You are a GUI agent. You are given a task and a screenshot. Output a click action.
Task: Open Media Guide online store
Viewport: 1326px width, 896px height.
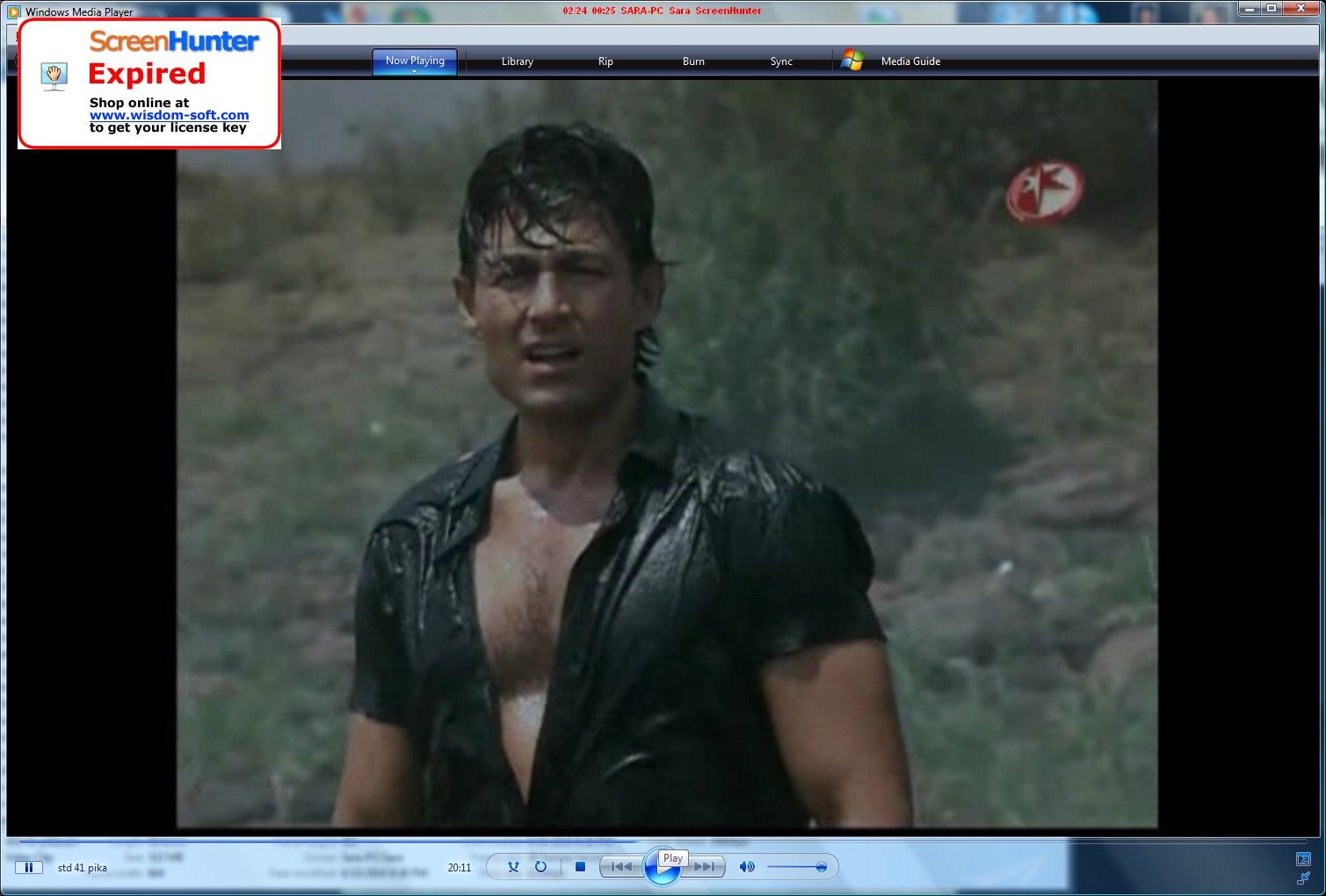[910, 61]
